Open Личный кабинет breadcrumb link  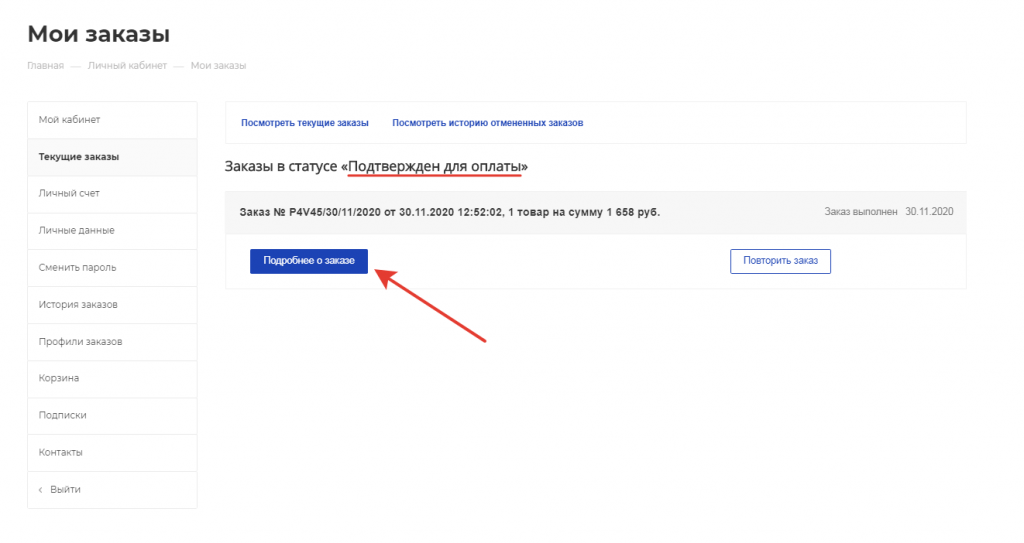coord(127,65)
